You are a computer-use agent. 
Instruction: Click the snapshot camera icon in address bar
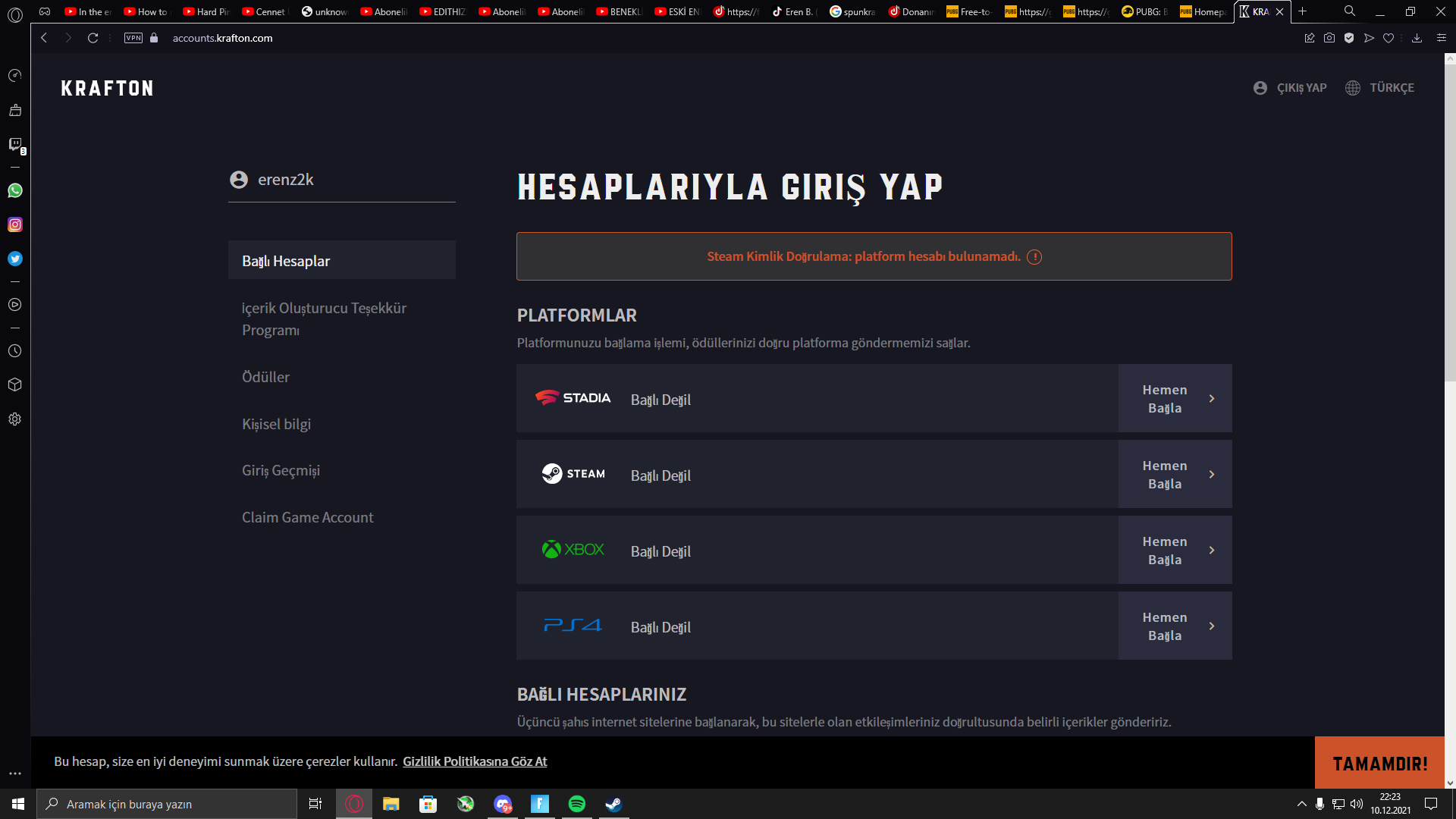pyautogui.click(x=1329, y=38)
